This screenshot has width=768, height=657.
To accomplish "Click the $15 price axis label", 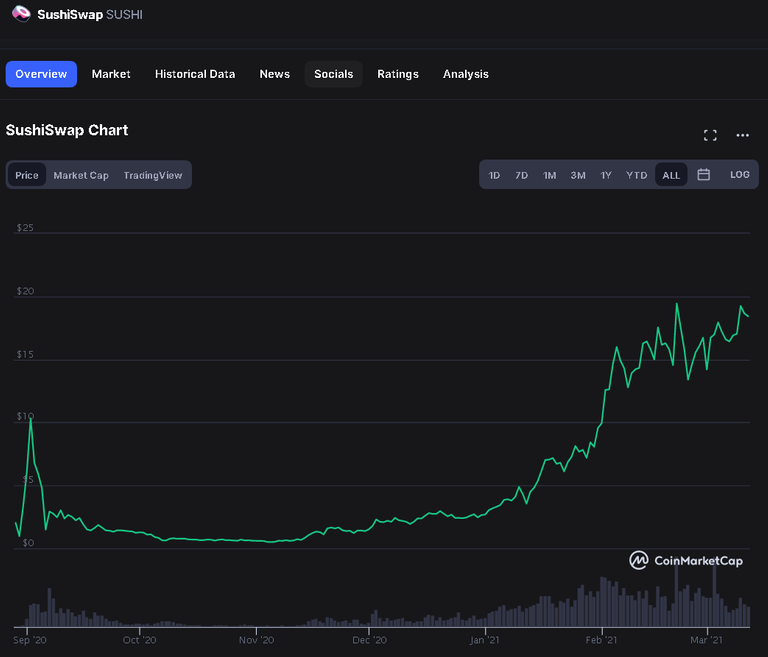I will point(25,354).
